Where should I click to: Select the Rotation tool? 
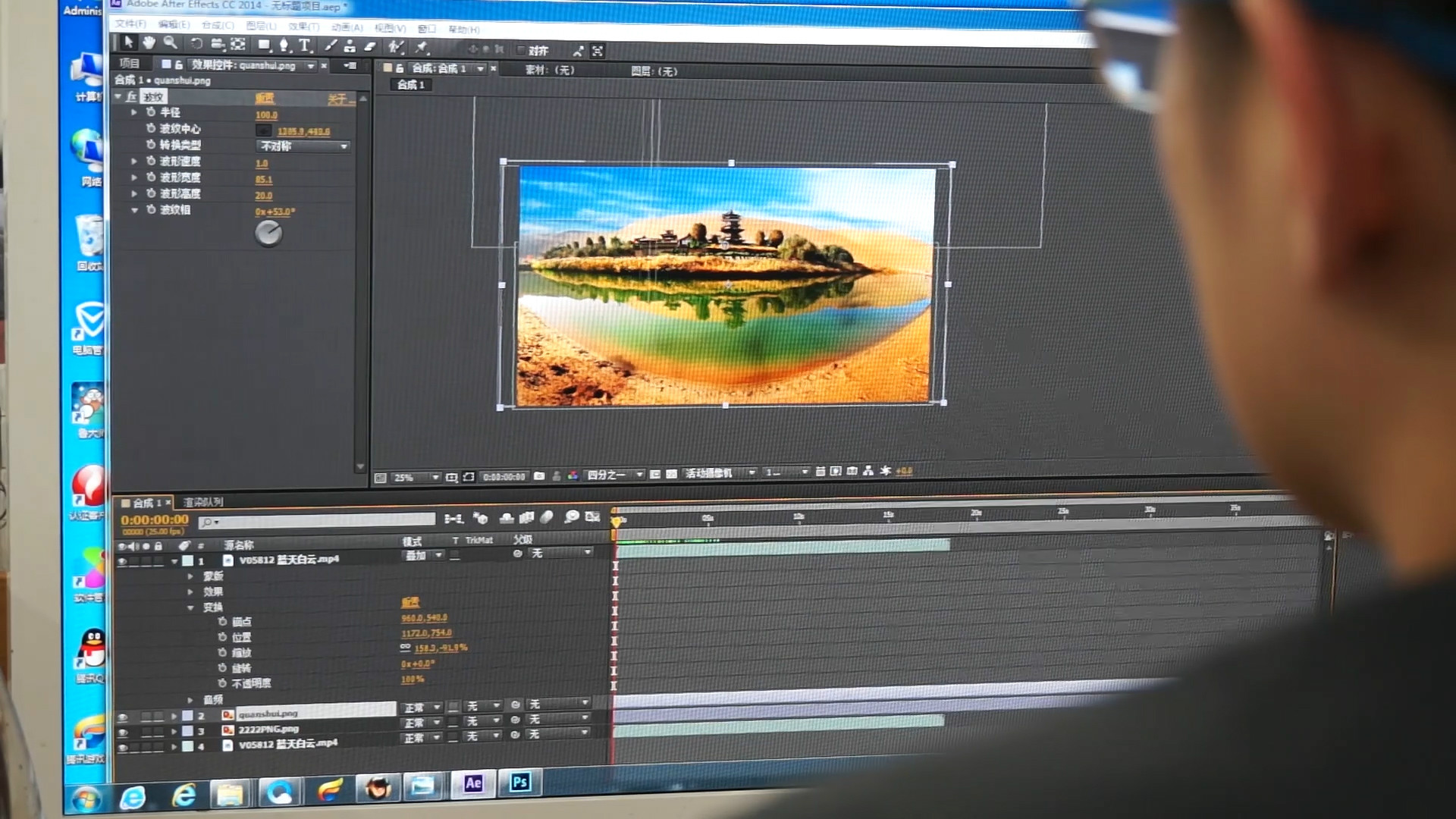[196, 44]
